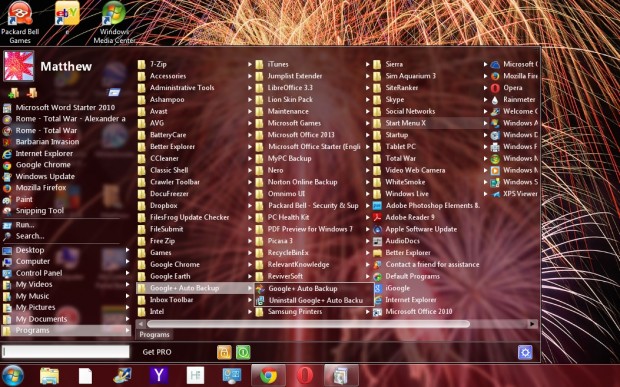
Task: Open XPS Viewer
Action: (514, 194)
